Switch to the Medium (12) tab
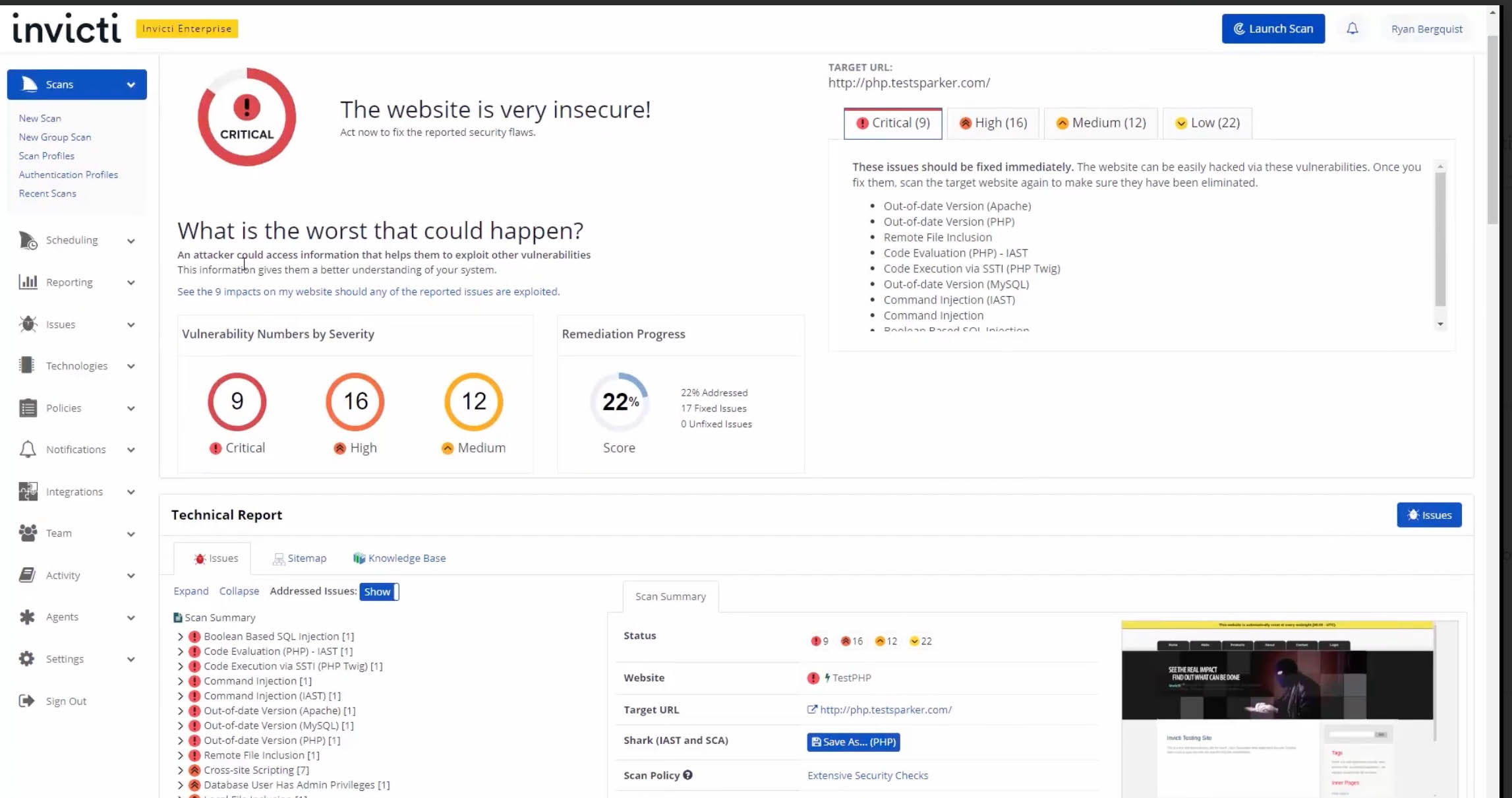The image size is (1512, 798). 1101,123
